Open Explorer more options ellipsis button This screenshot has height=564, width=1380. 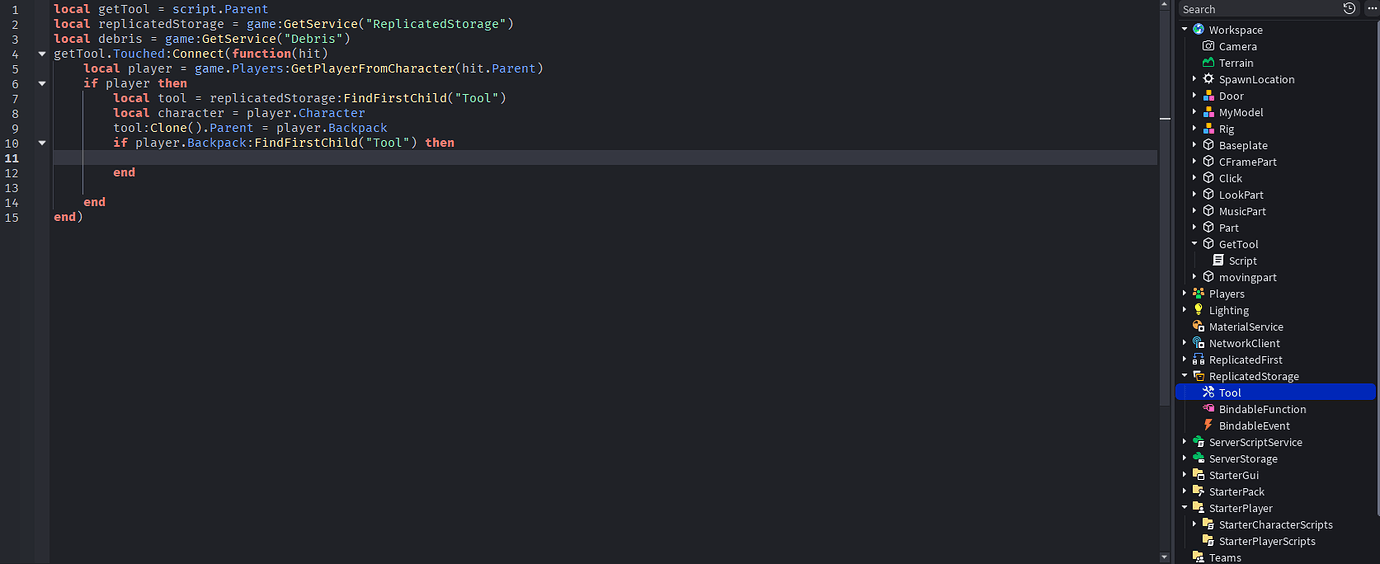(x=1371, y=8)
